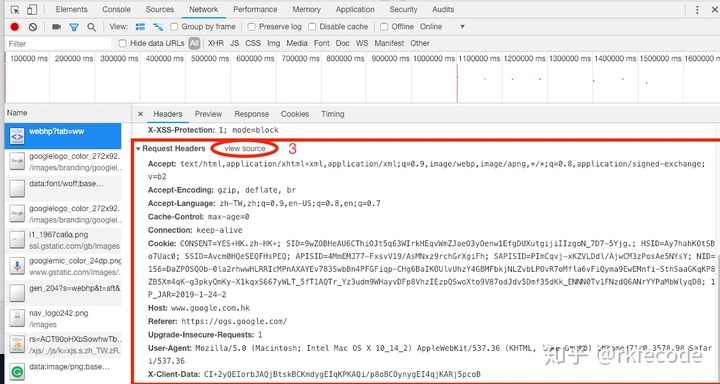Viewport: 720px width, 384px height.
Task: Click view source link for request headers
Action: point(245,148)
